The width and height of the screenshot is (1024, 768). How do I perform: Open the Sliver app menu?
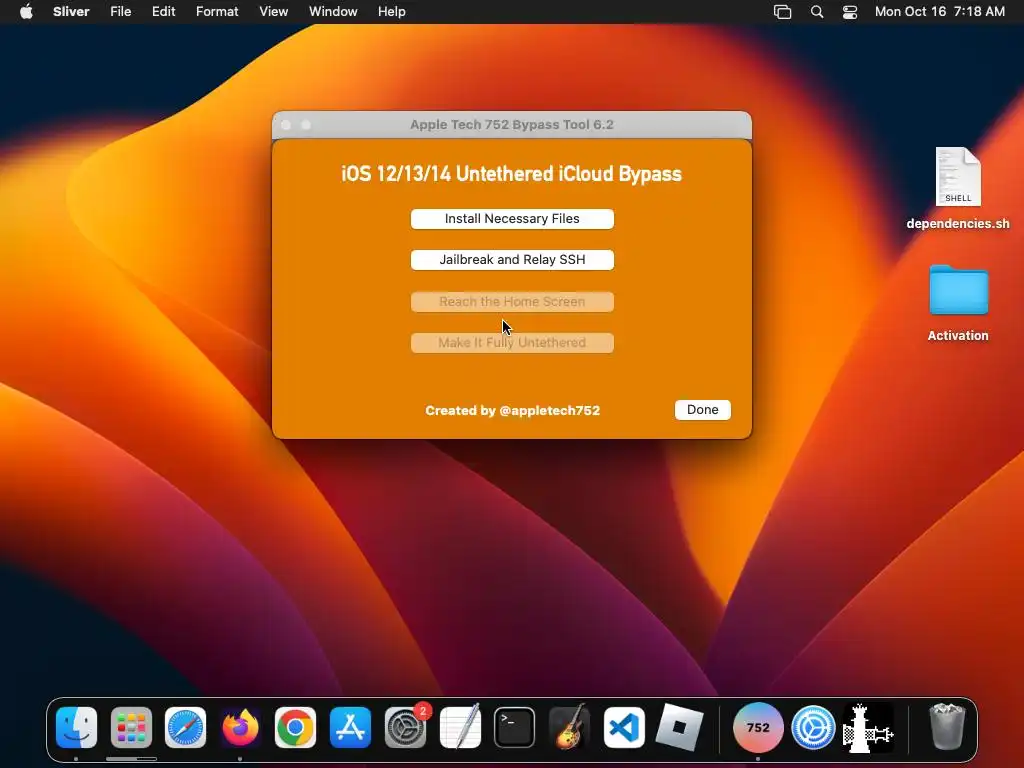point(71,12)
